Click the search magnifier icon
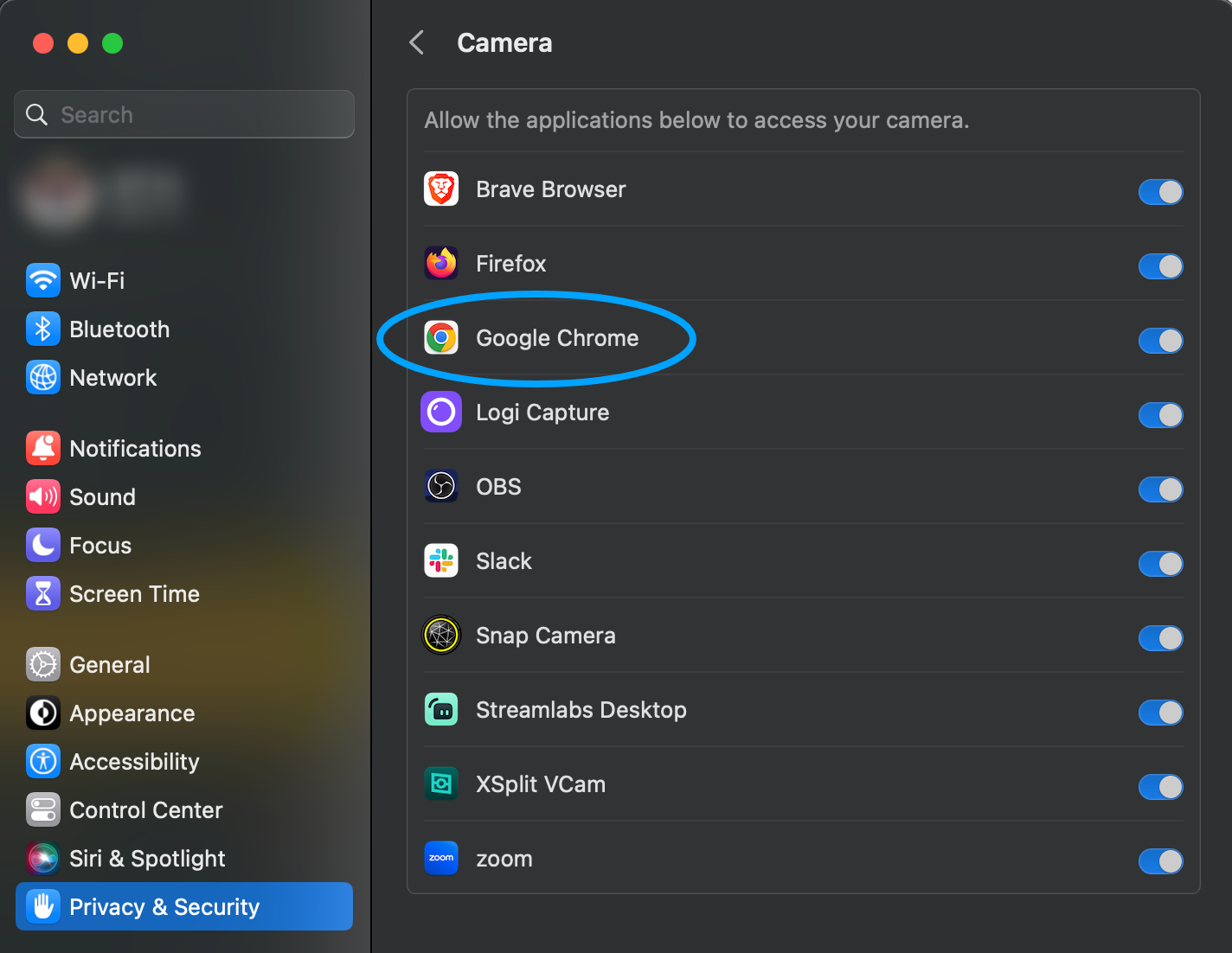Image resolution: width=1232 pixels, height=953 pixels. [x=36, y=114]
